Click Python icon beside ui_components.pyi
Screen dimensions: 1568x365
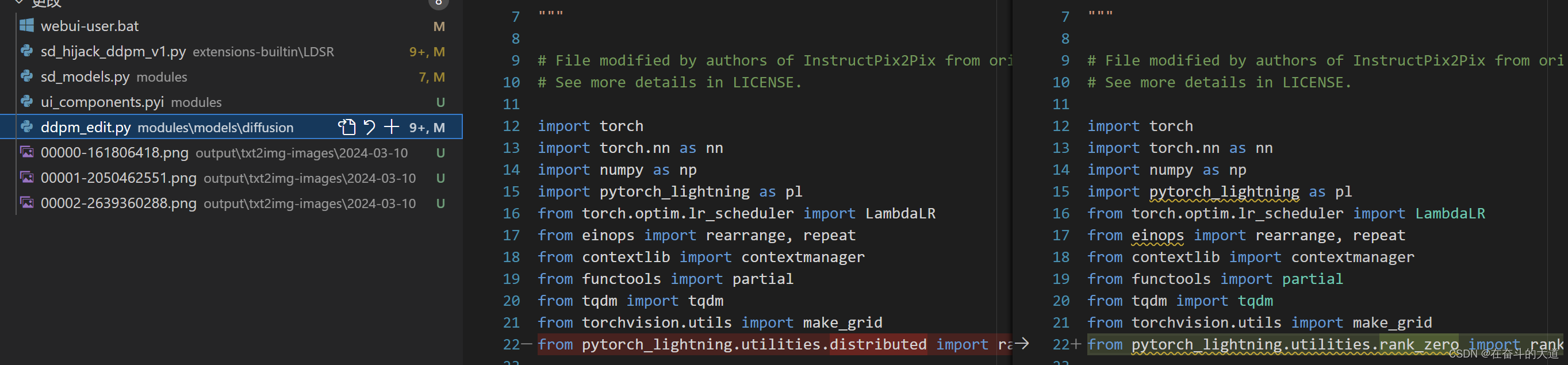point(27,102)
